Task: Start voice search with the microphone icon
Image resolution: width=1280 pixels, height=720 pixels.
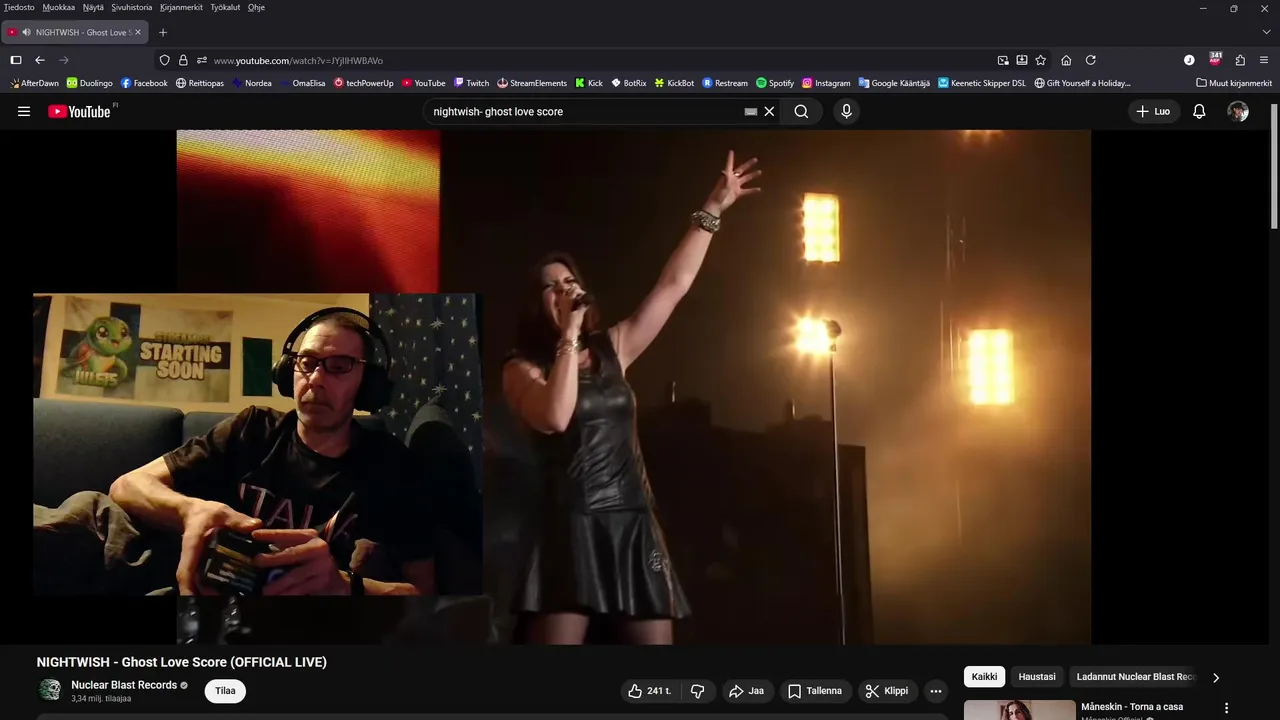Action: click(x=846, y=112)
